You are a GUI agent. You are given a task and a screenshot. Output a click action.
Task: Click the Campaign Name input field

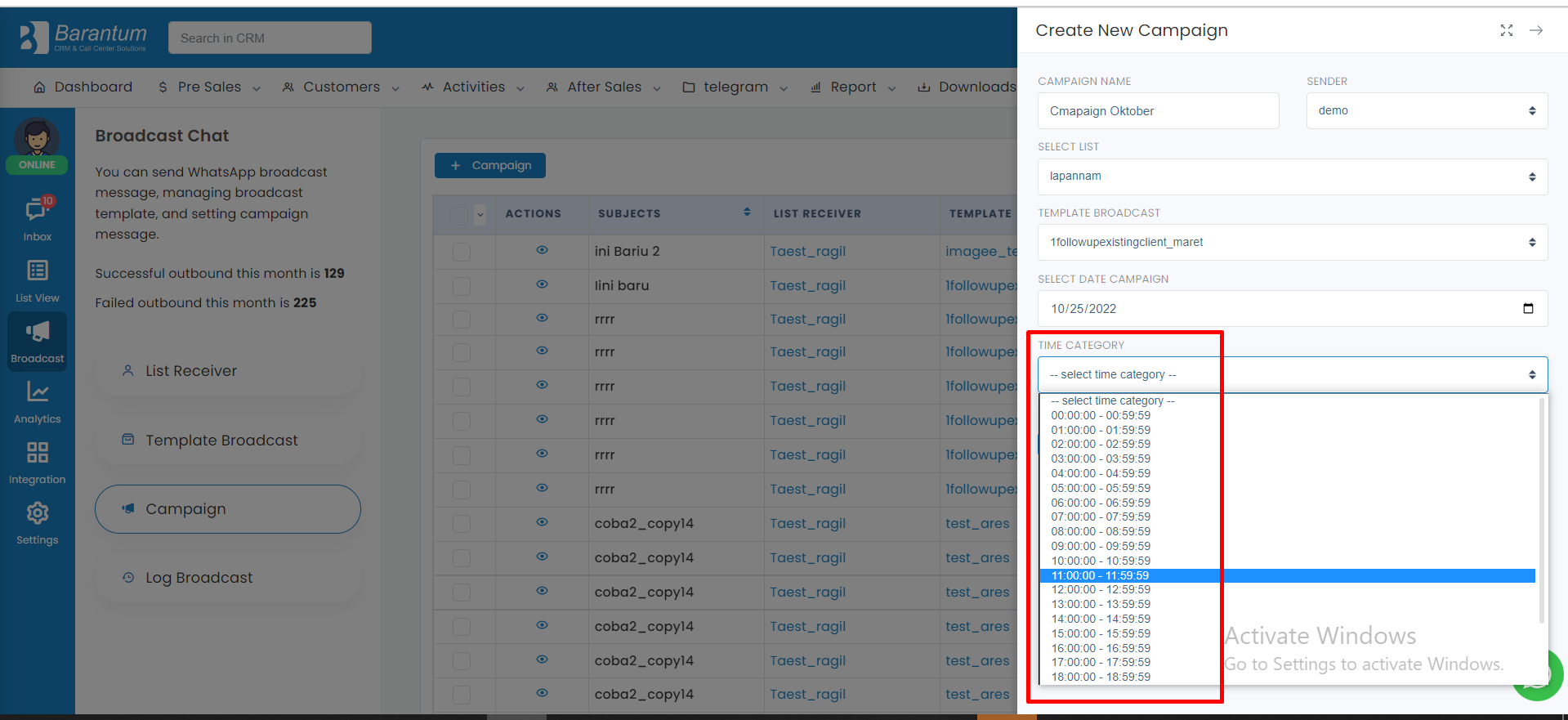(x=1158, y=111)
